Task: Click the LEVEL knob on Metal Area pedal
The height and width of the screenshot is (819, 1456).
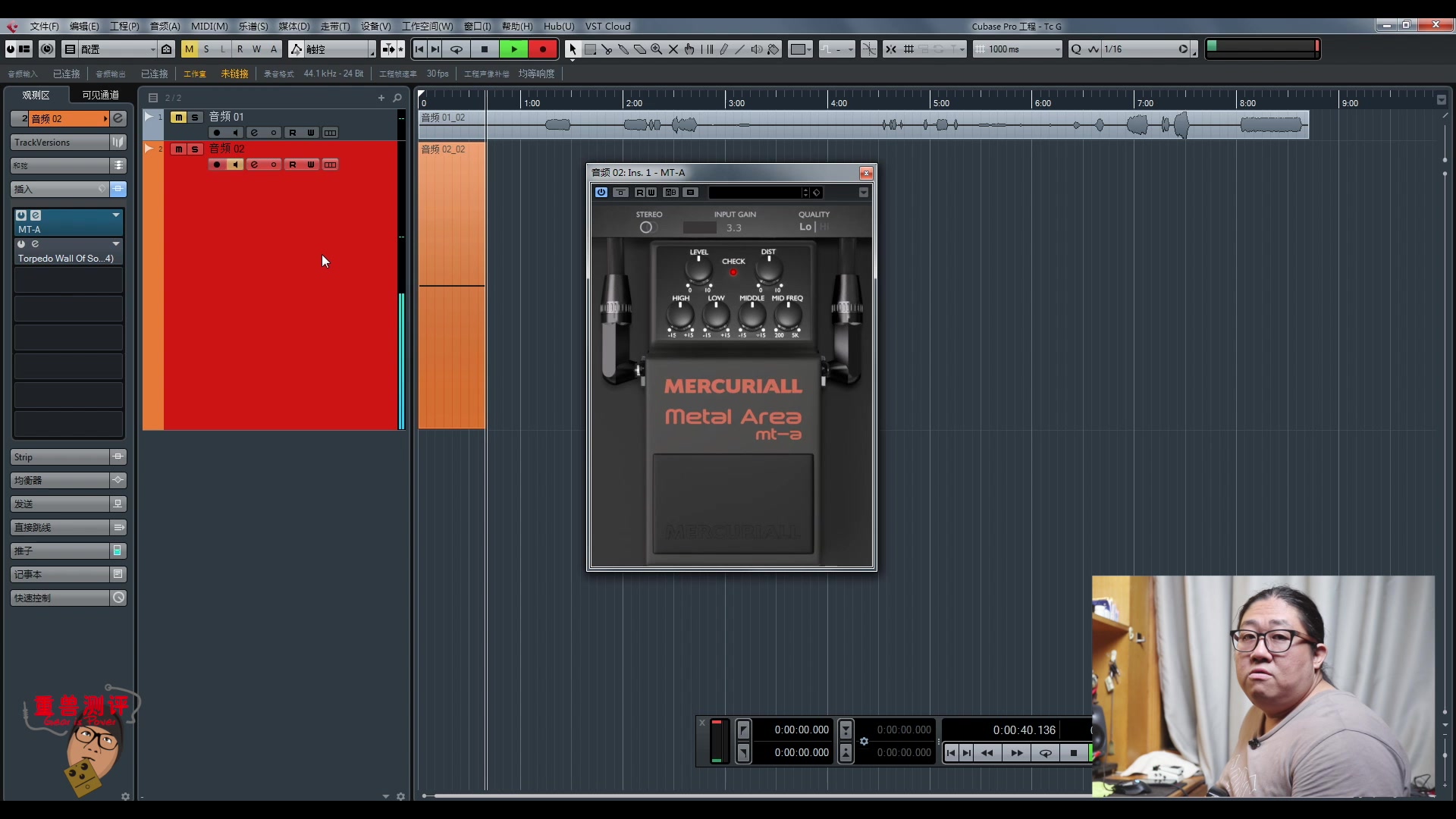Action: click(x=698, y=269)
